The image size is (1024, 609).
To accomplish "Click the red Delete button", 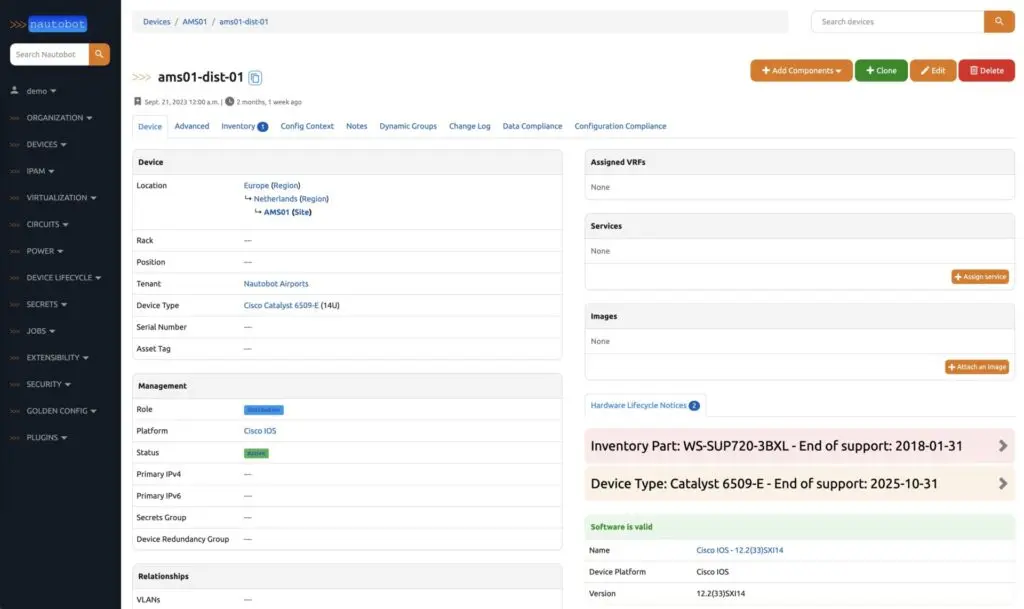I will point(986,70).
